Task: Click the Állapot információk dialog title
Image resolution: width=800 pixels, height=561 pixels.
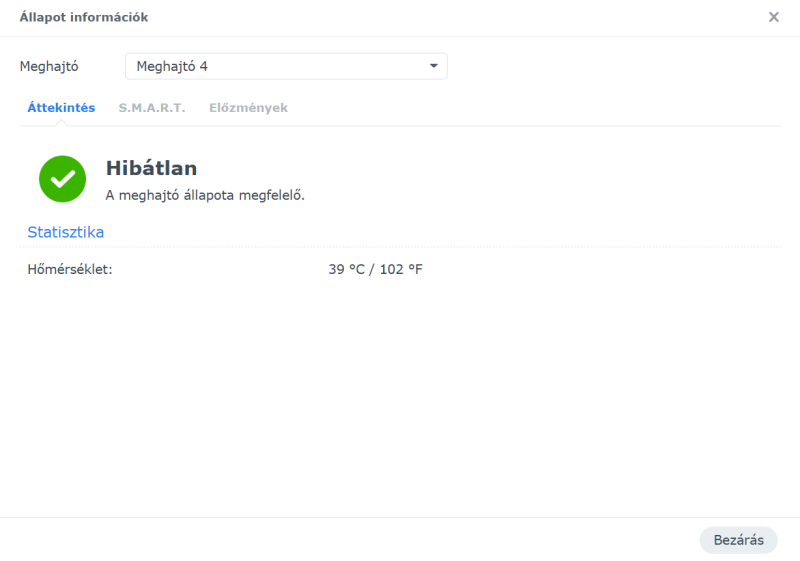Action: (x=84, y=17)
